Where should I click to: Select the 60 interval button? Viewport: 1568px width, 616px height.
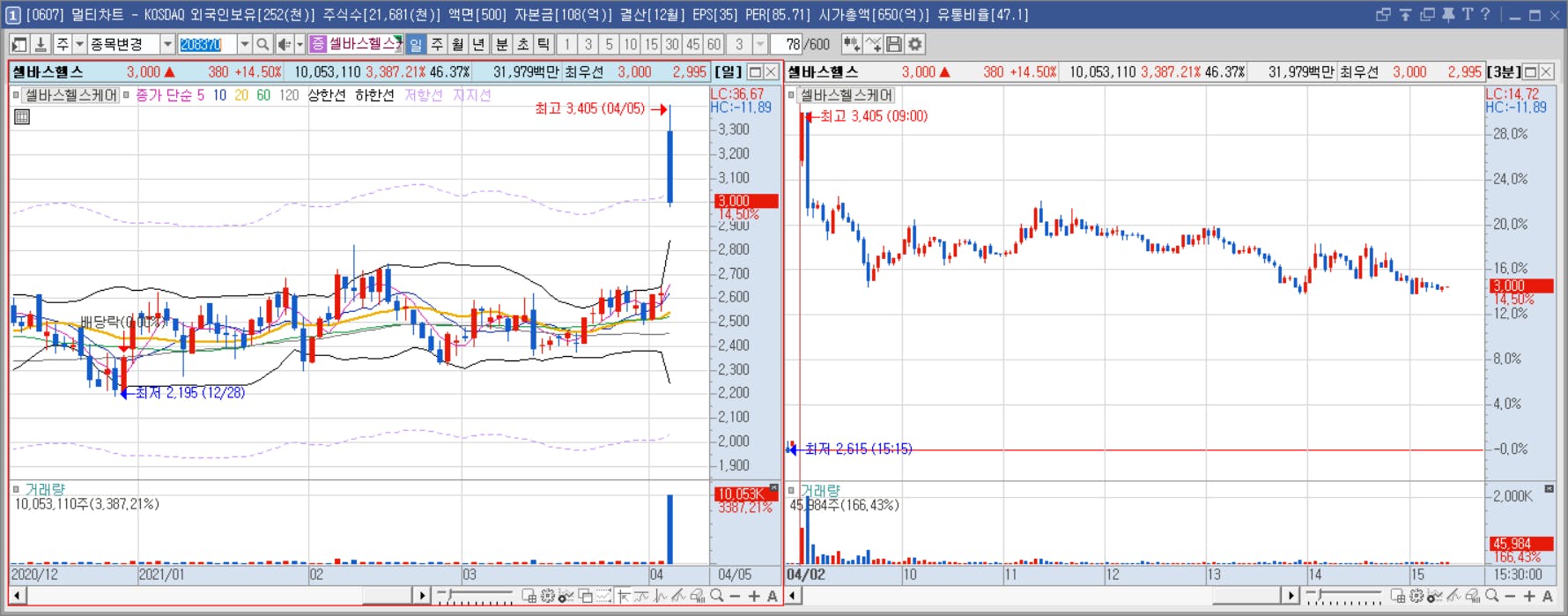714,44
